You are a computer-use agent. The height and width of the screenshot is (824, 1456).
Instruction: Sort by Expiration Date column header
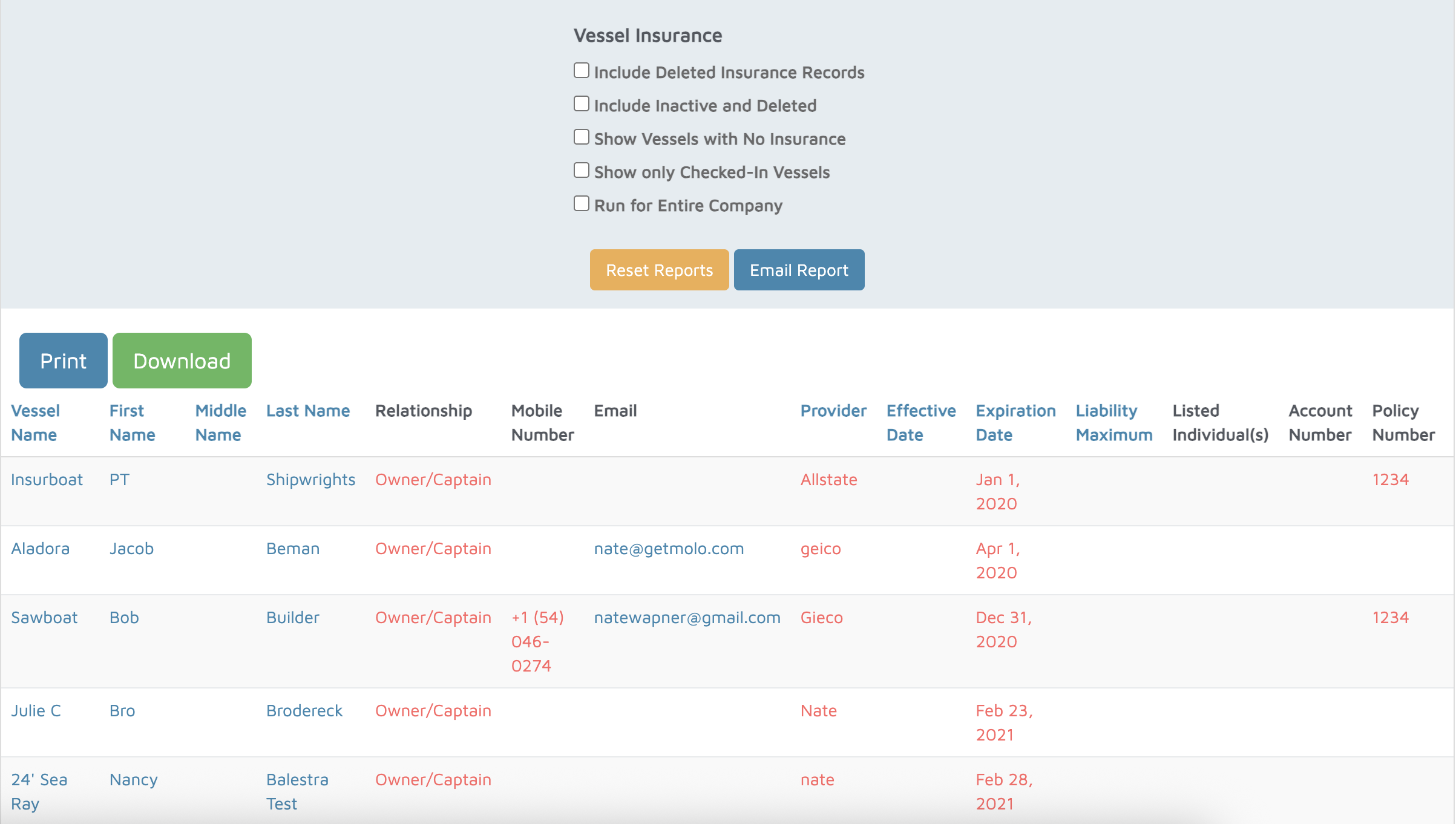tap(1015, 422)
